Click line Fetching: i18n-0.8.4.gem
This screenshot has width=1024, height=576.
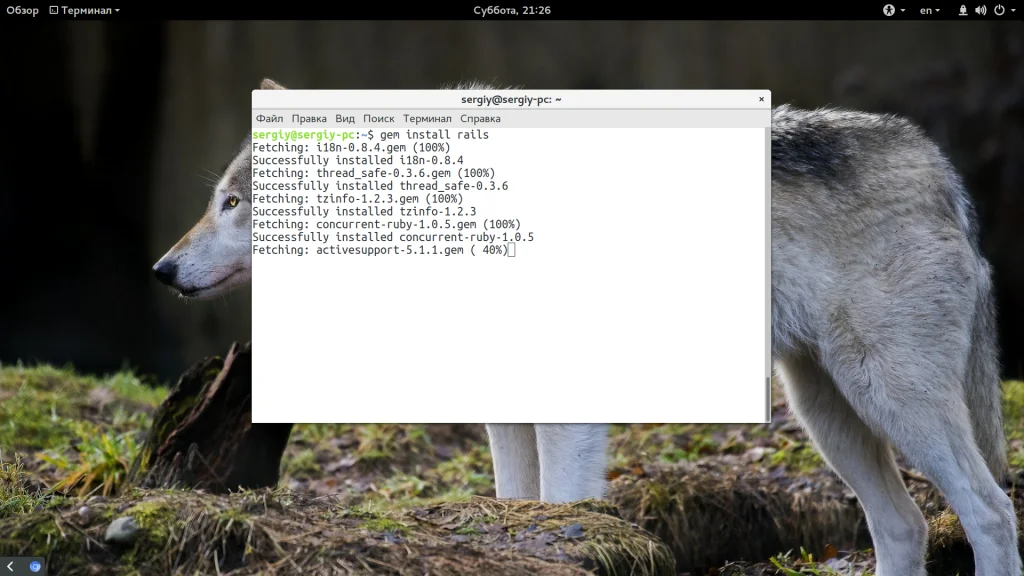[x=351, y=148]
